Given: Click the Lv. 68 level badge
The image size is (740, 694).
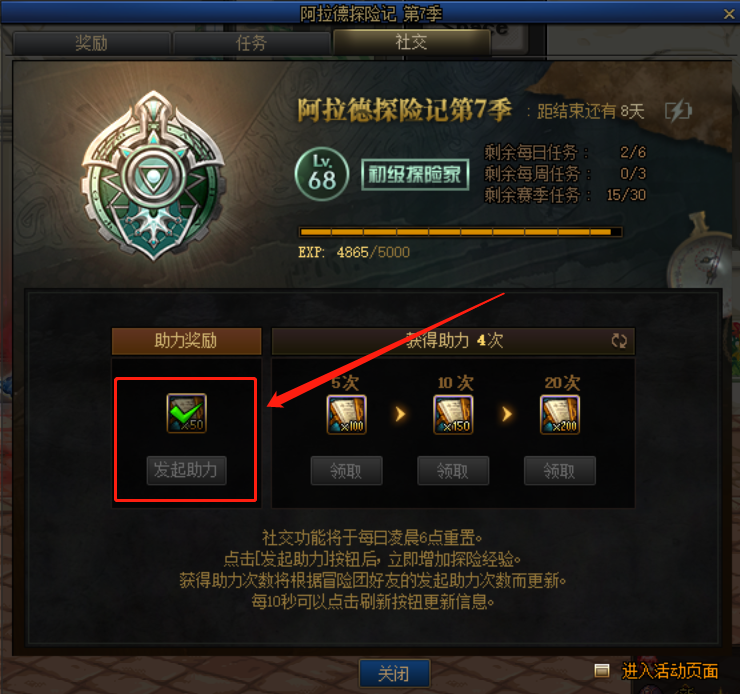Looking at the screenshot, I should (x=322, y=175).
